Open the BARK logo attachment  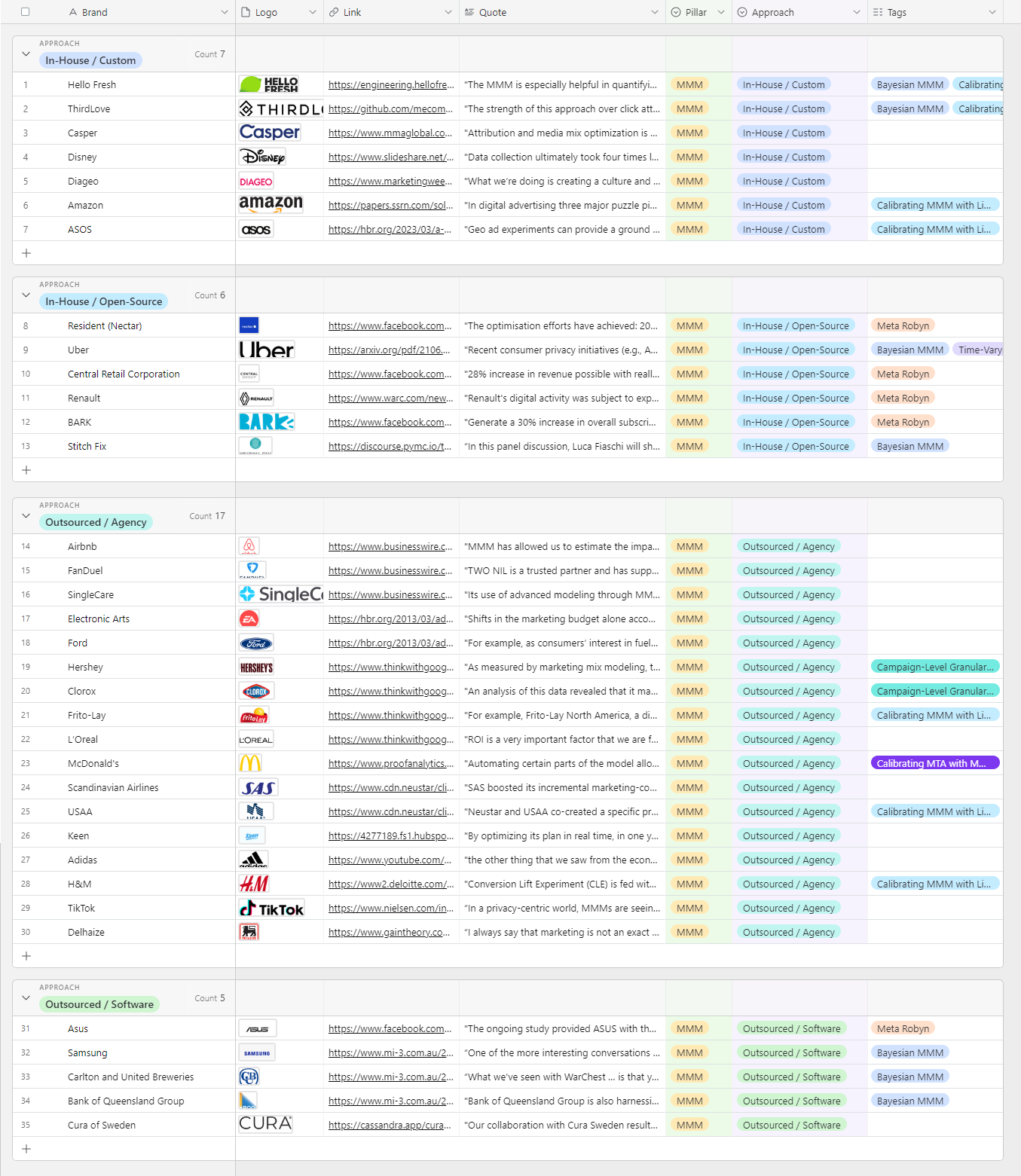(x=267, y=422)
